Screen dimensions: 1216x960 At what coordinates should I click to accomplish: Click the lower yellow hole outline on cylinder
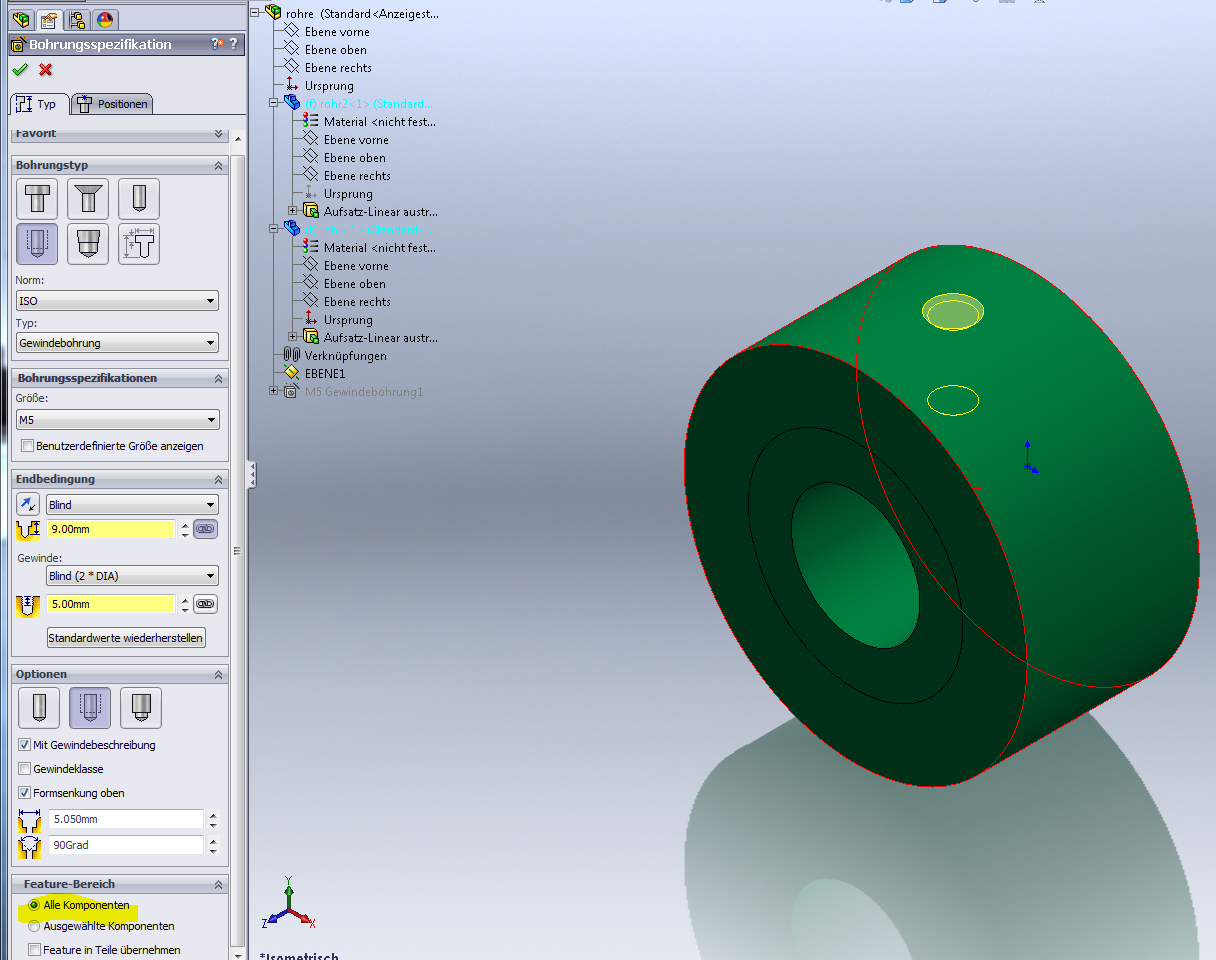(x=953, y=400)
